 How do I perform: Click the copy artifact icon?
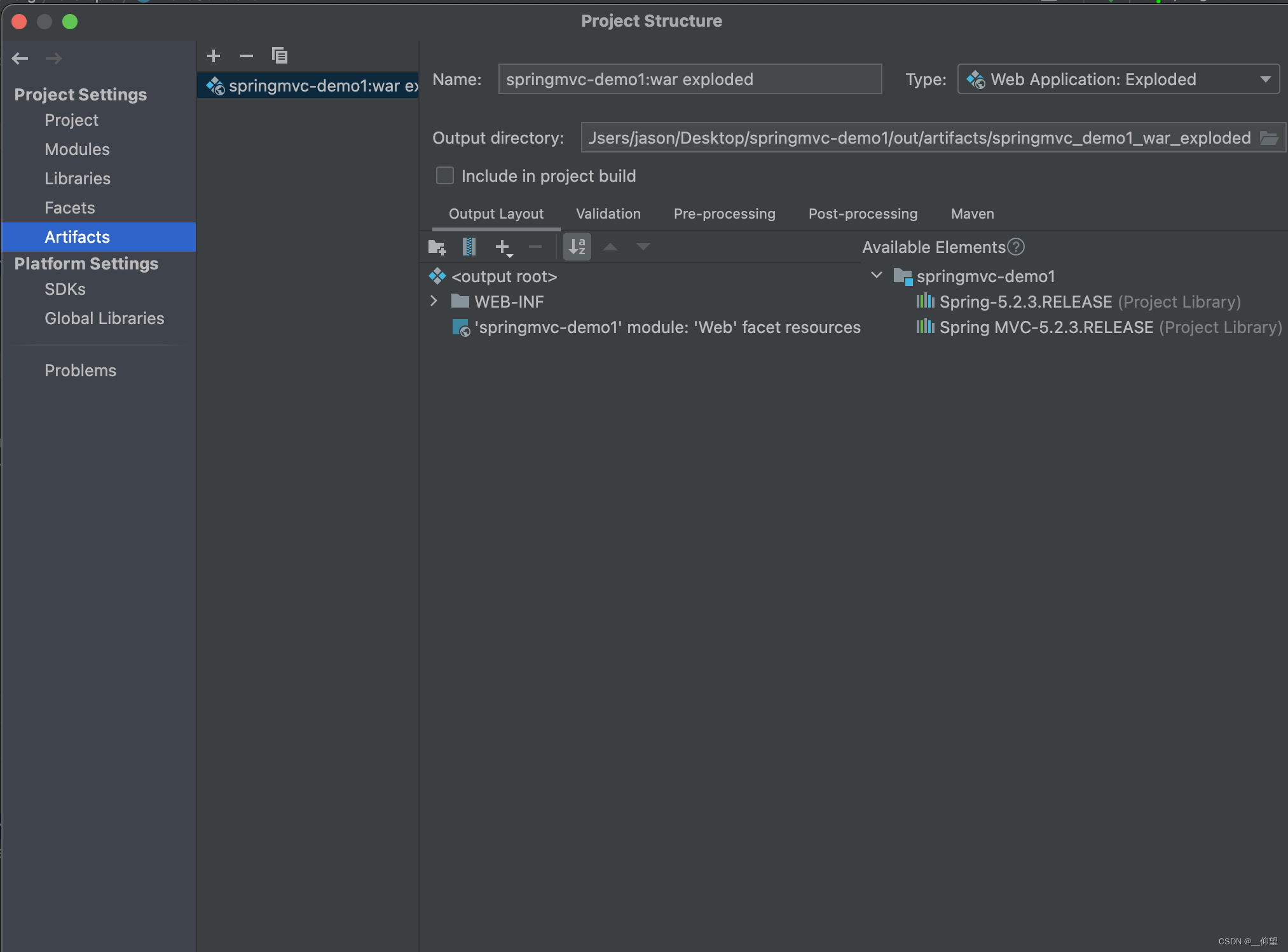point(280,56)
